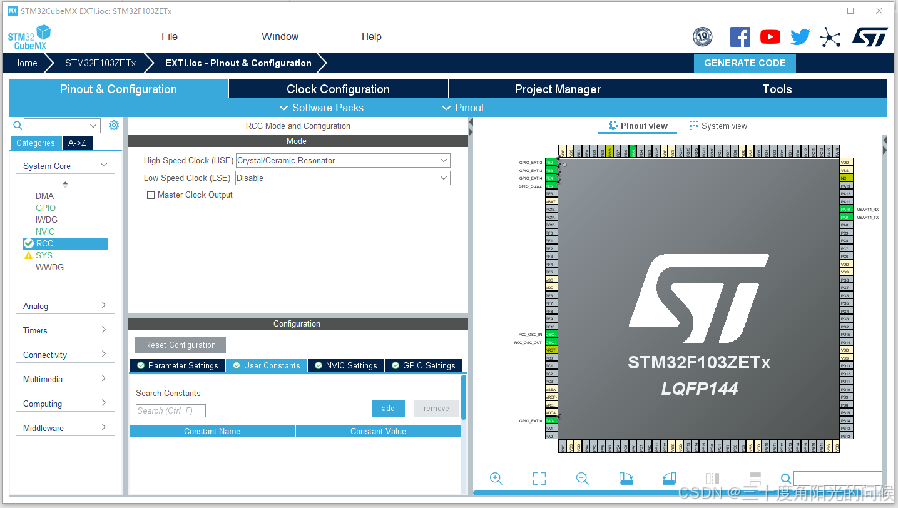Click the ST logo in header

[869, 37]
